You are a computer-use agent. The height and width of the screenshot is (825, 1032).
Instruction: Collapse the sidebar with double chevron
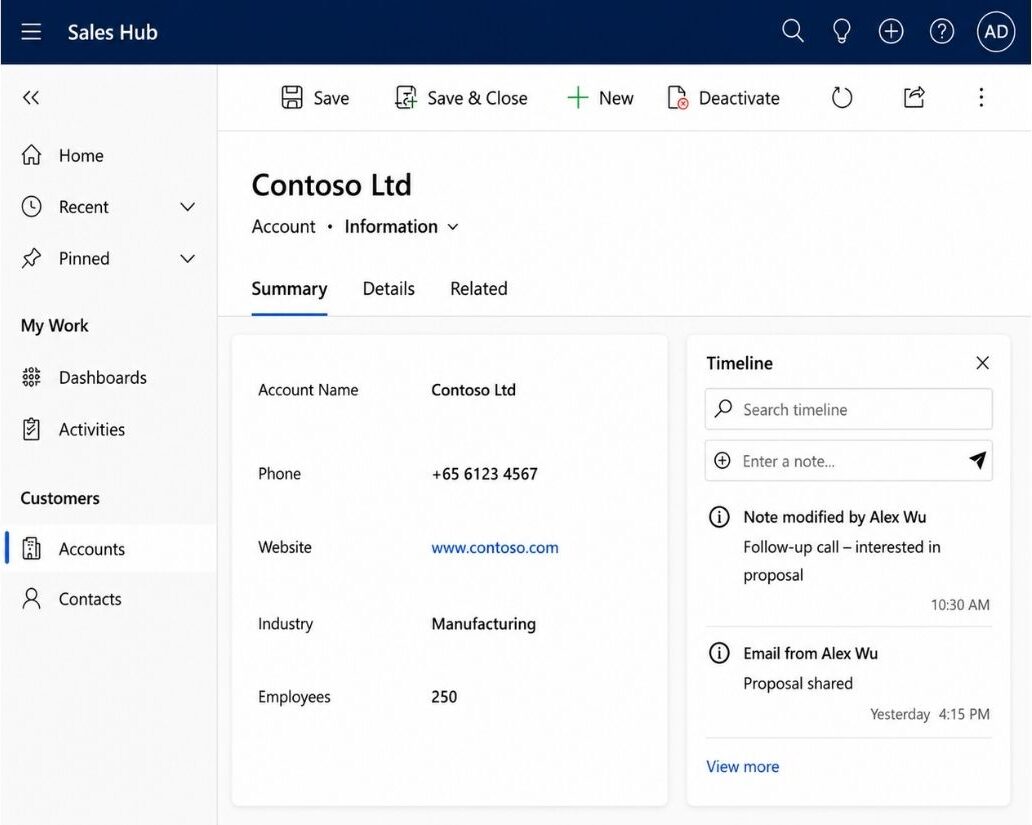(x=30, y=97)
